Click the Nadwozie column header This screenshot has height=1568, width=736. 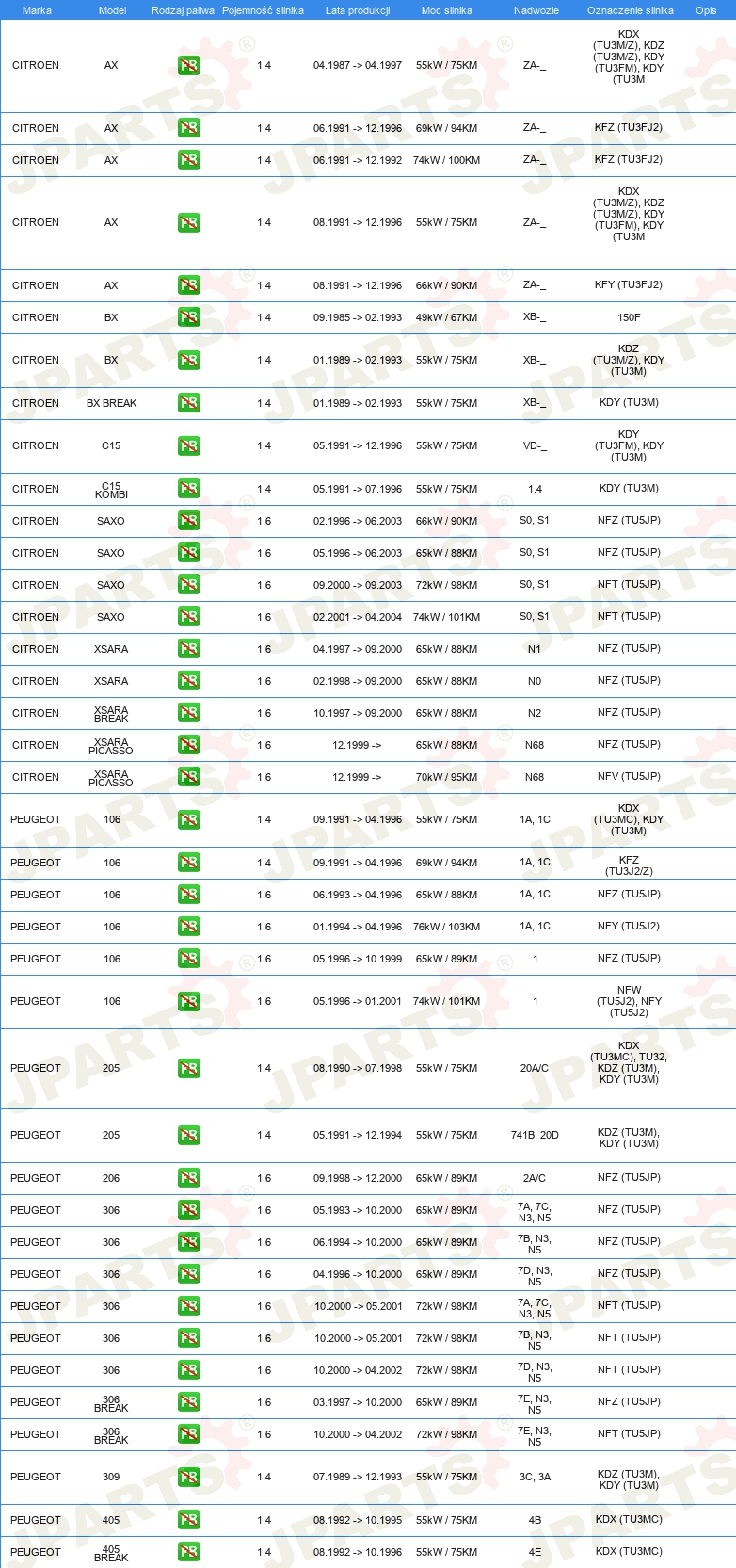(x=536, y=10)
